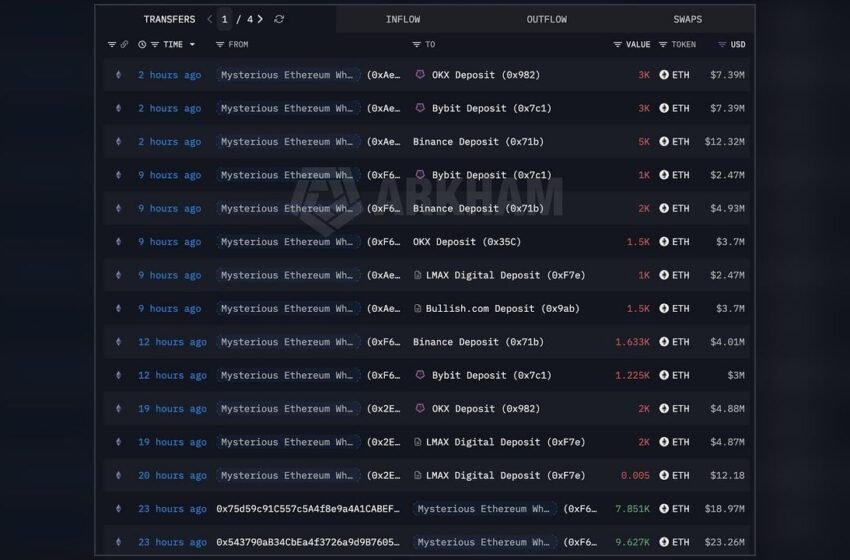850x560 pixels.
Task: Switch to the INFLOW tab
Action: [x=403, y=20]
